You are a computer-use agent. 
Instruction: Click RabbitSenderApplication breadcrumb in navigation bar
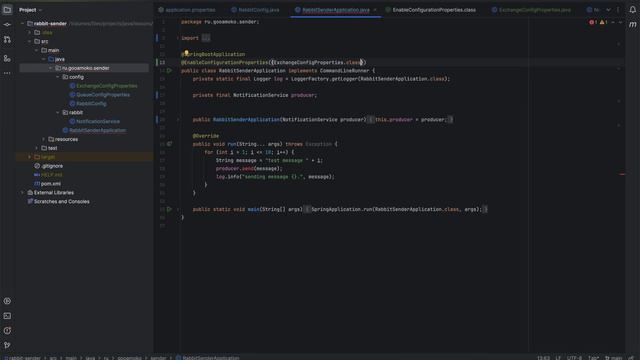click(211, 358)
